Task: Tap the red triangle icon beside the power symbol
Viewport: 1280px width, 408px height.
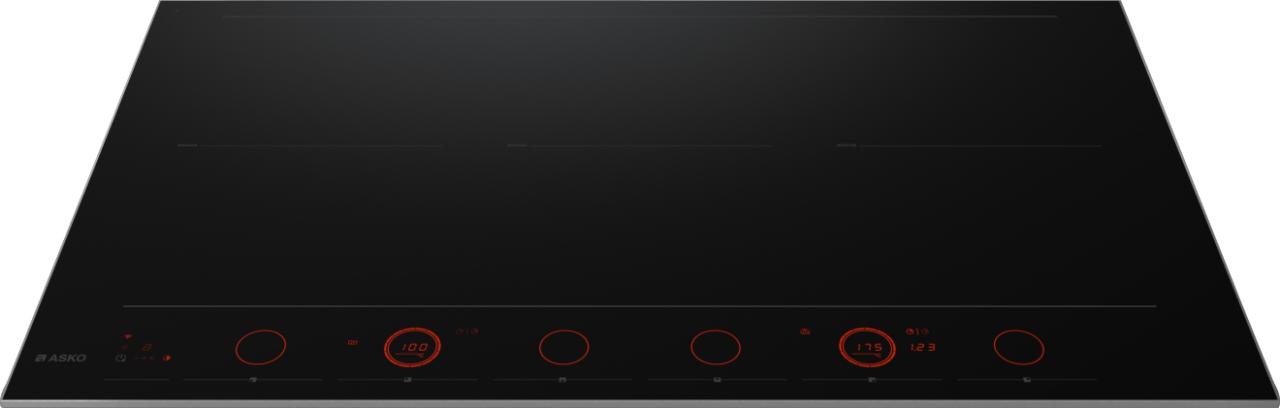Action: 166,358
